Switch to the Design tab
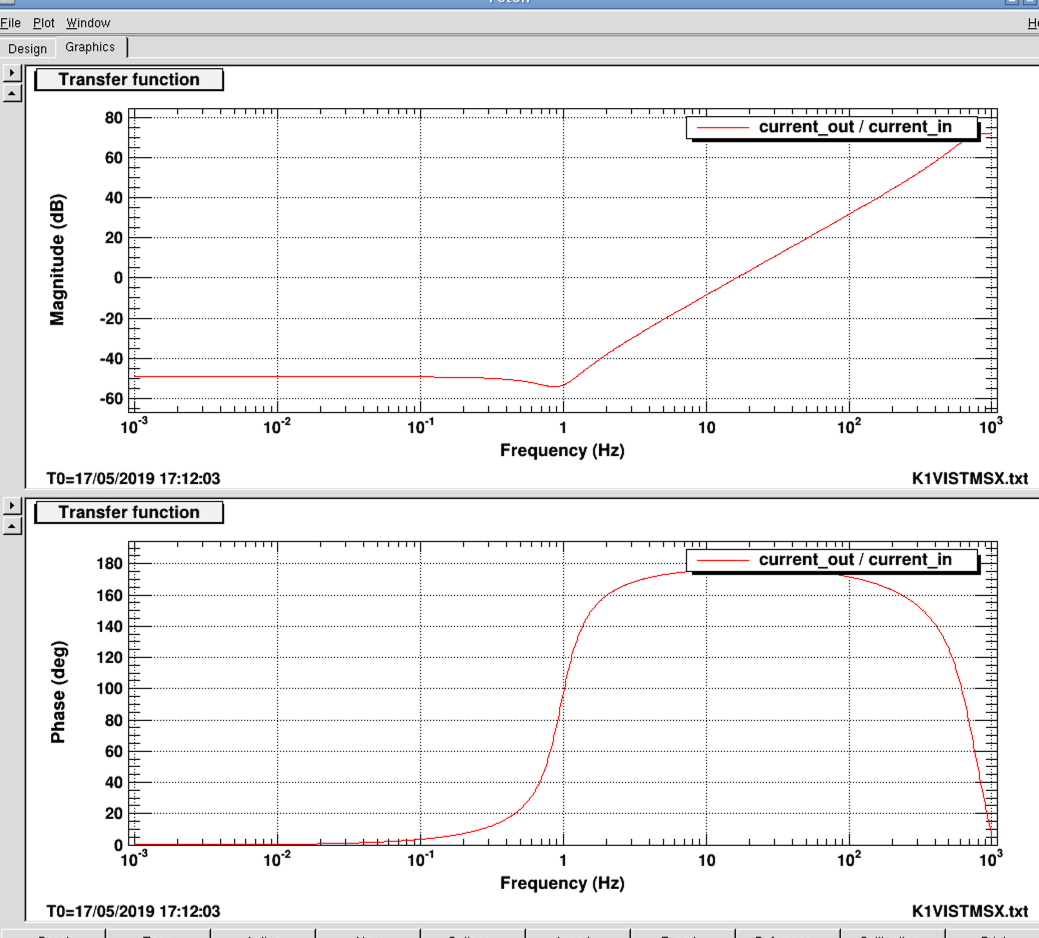The width and height of the screenshot is (1039, 938). [28, 48]
